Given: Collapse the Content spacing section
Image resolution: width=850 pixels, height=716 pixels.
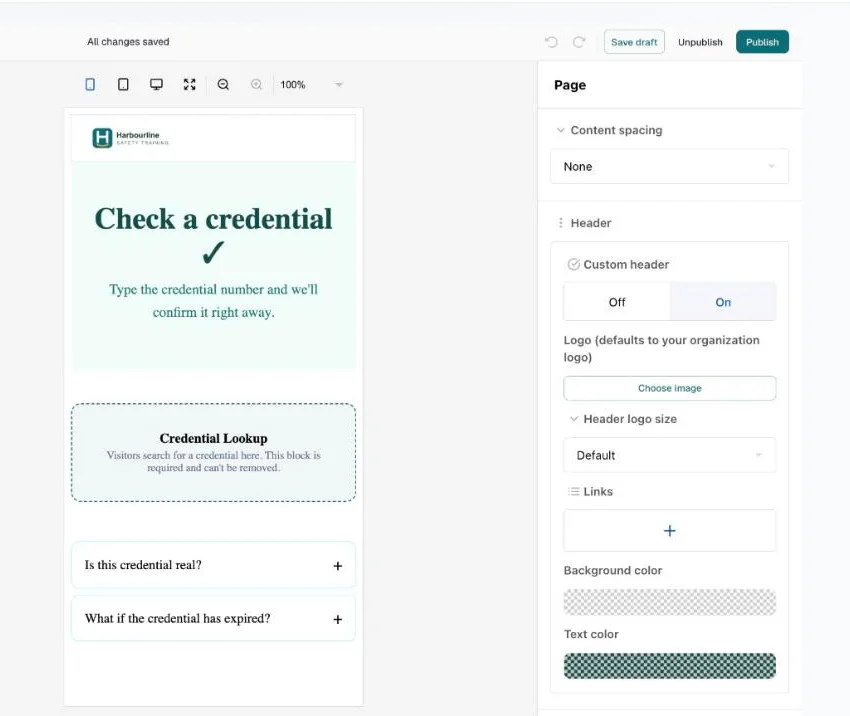Looking at the screenshot, I should [x=561, y=130].
